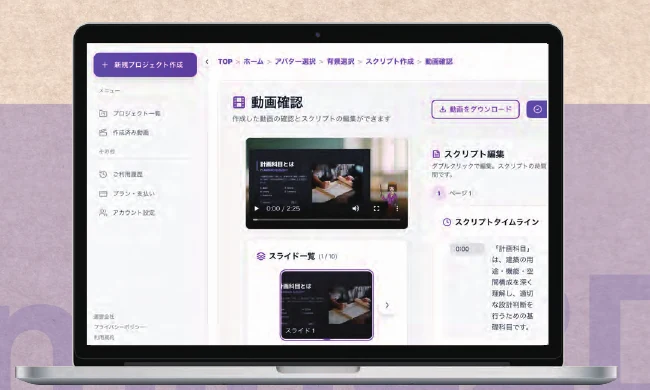Enter fullscreen on the video player
The image size is (650, 390).
click(x=376, y=208)
